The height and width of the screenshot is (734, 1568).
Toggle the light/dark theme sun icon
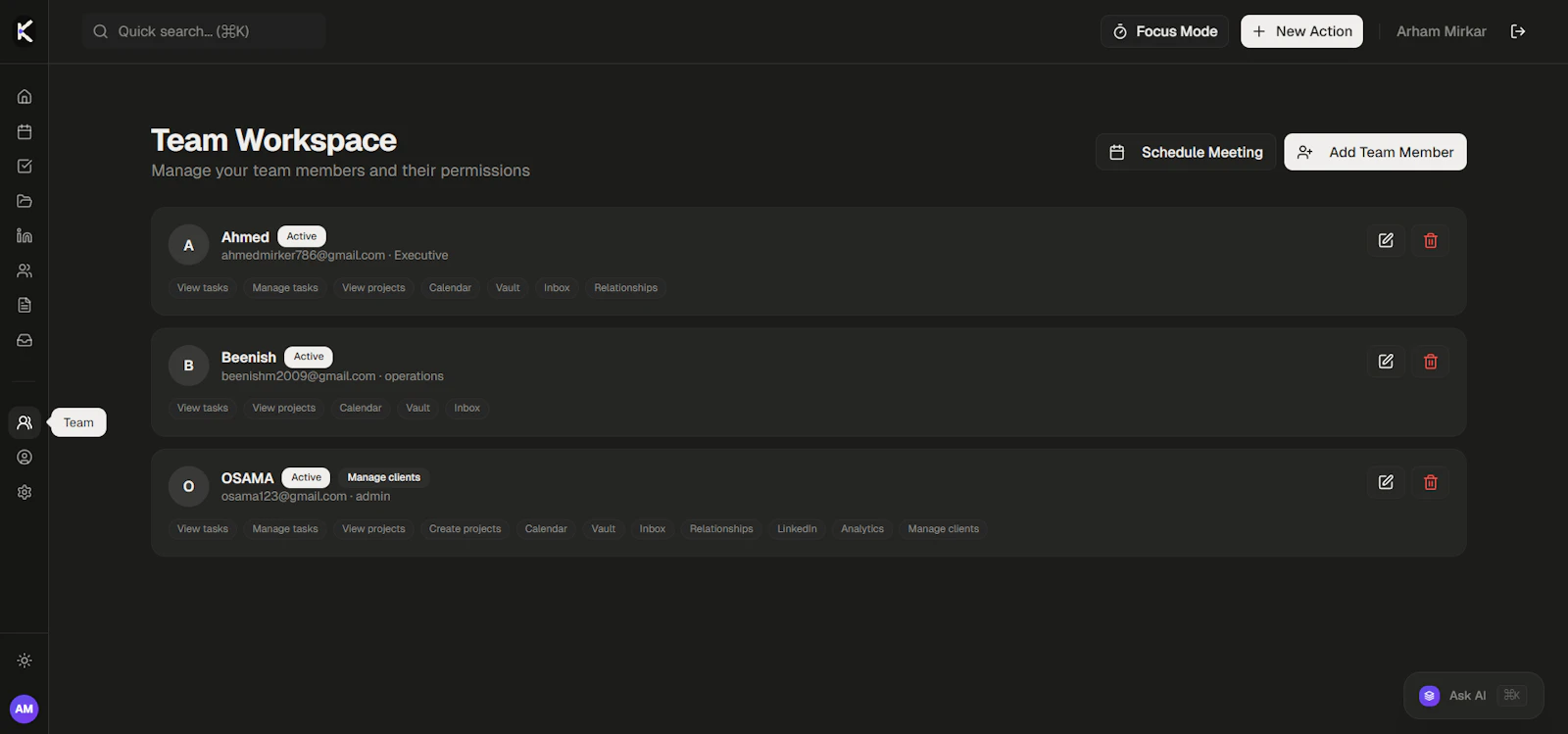(x=24, y=661)
